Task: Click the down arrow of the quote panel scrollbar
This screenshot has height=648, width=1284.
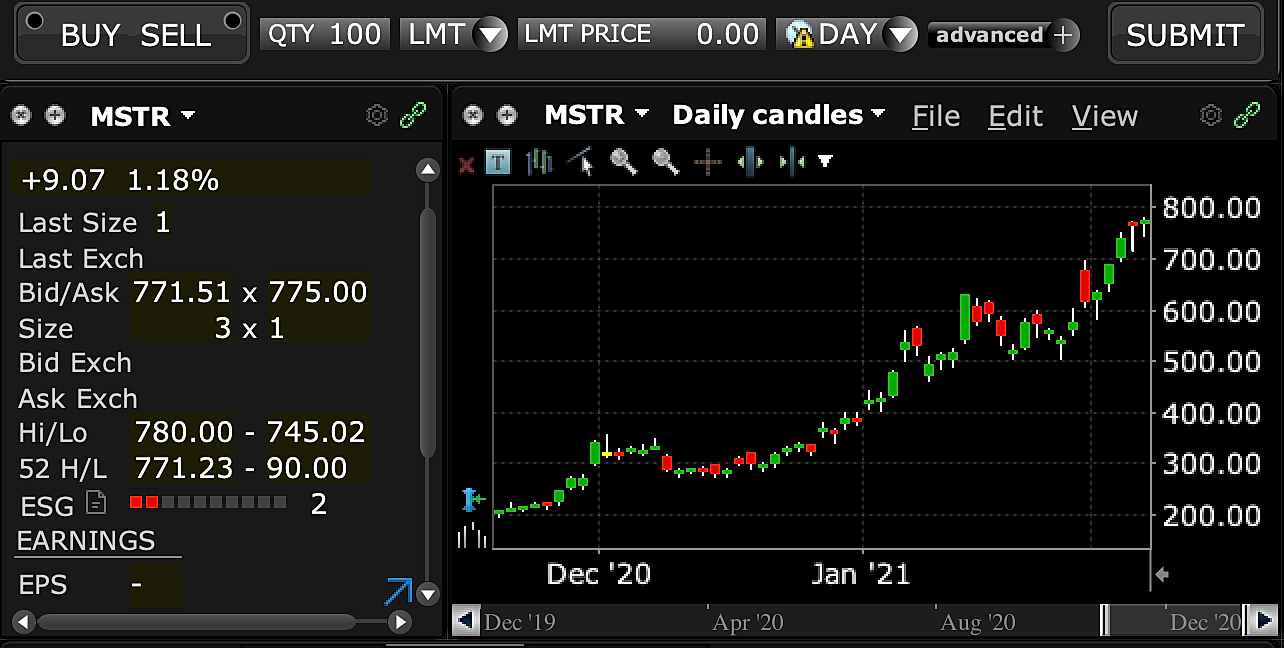Action: click(x=428, y=594)
